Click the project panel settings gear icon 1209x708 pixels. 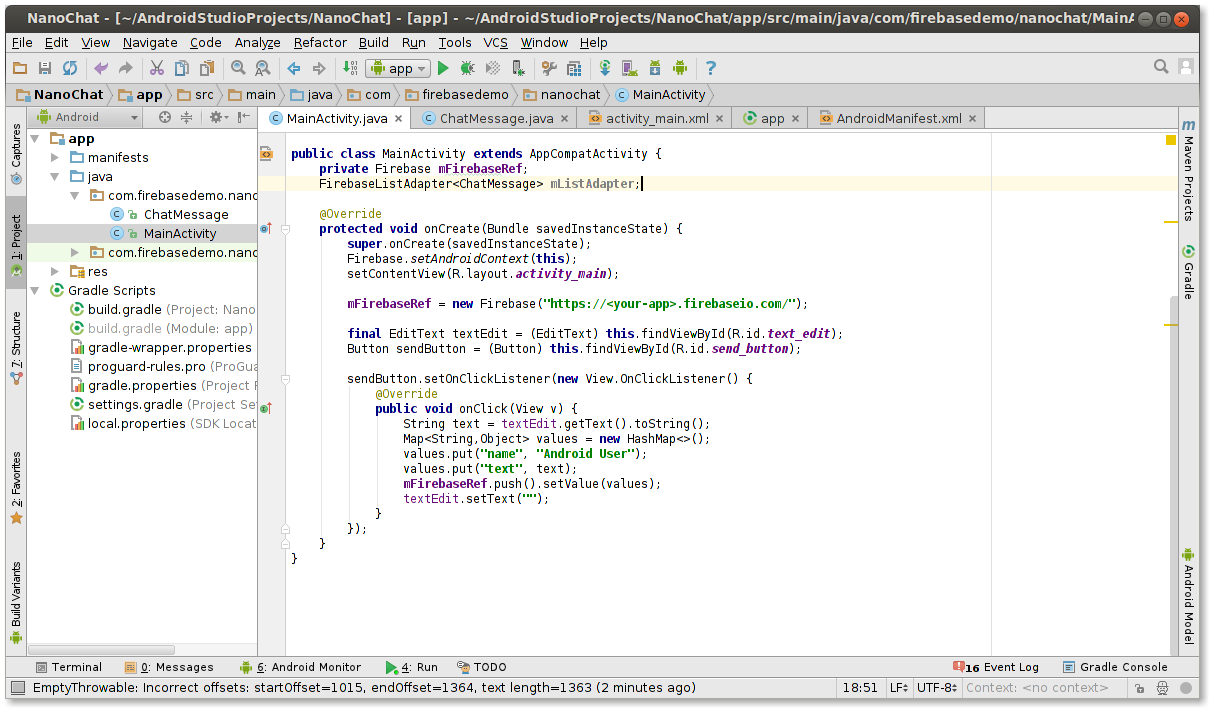click(217, 118)
